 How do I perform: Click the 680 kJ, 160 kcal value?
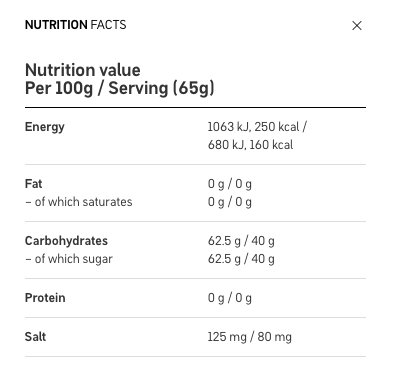250,145
